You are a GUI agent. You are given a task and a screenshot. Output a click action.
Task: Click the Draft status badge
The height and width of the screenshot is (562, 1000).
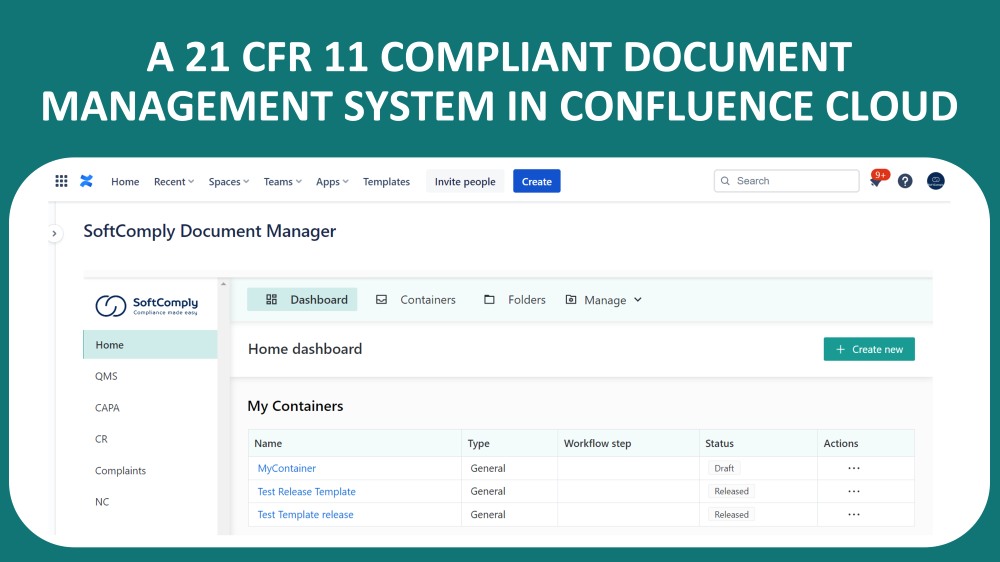point(724,468)
